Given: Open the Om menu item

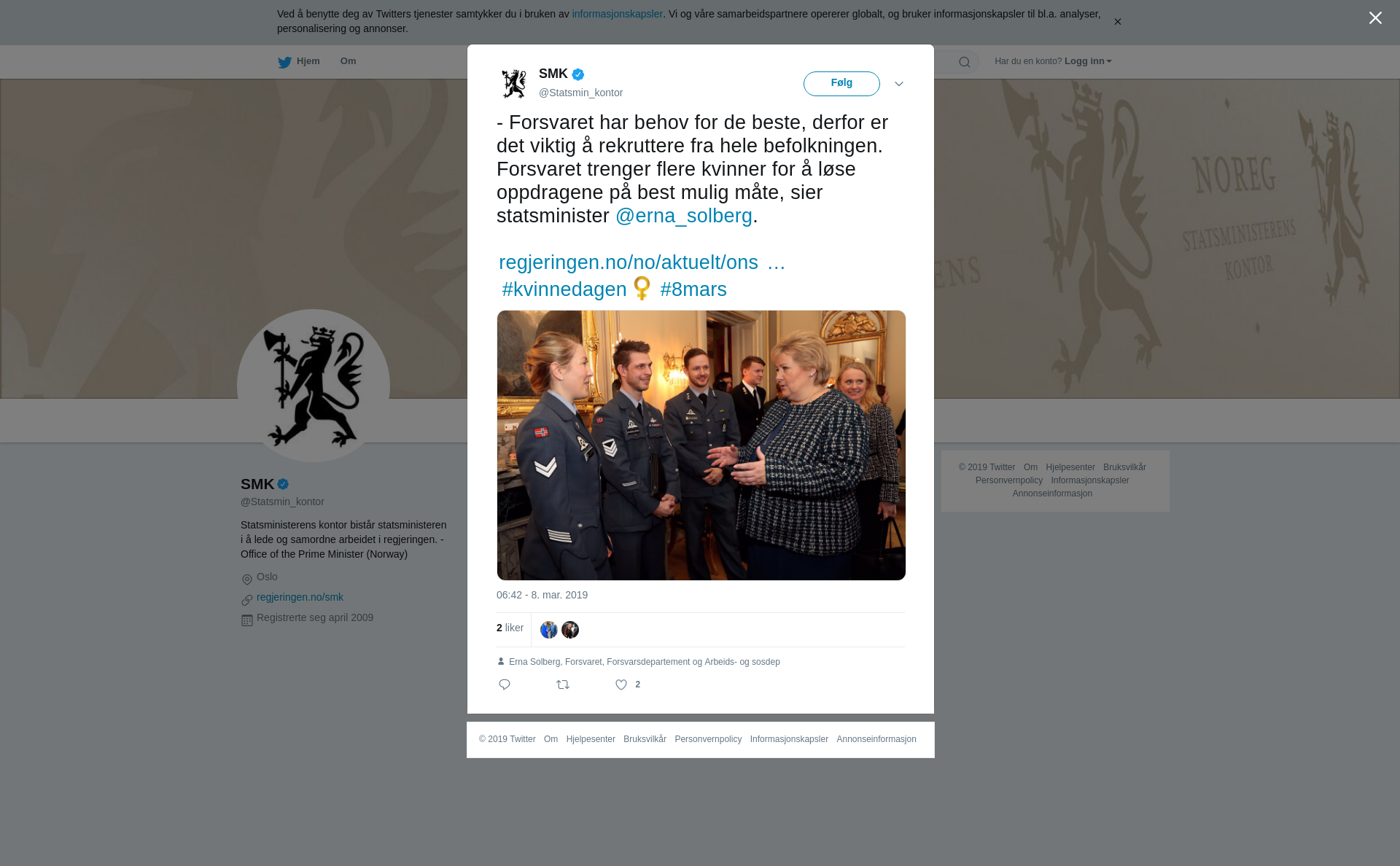Looking at the screenshot, I should (348, 61).
